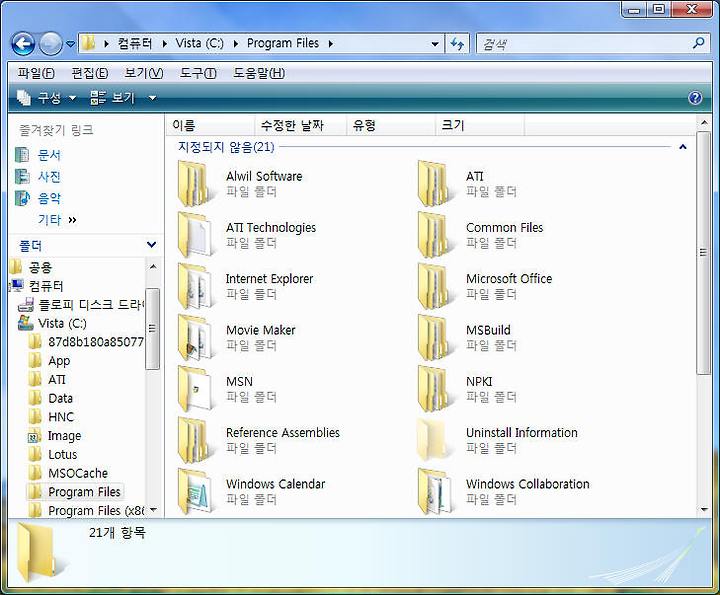
Task: Select the MSN folder icon
Action: click(196, 389)
